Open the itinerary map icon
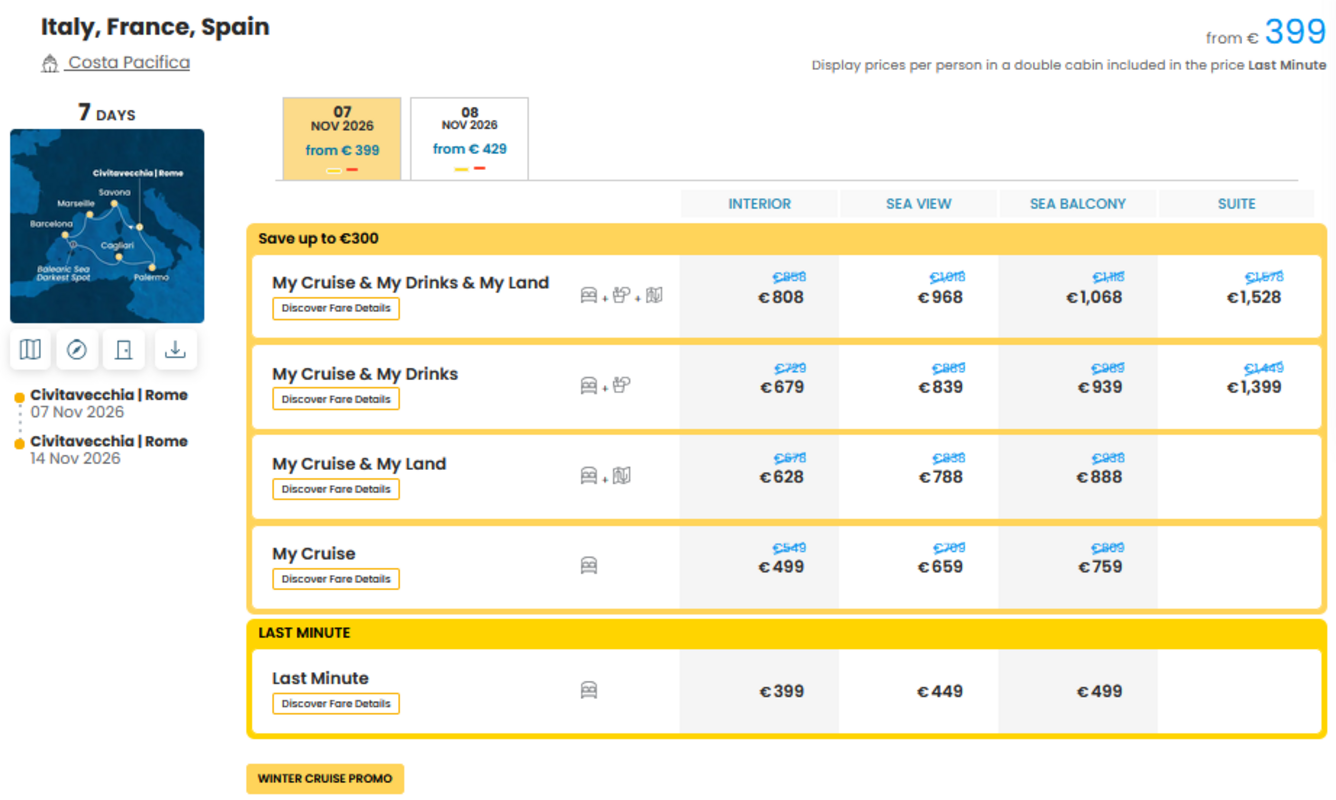The image size is (1336, 800). pyautogui.click(x=31, y=349)
